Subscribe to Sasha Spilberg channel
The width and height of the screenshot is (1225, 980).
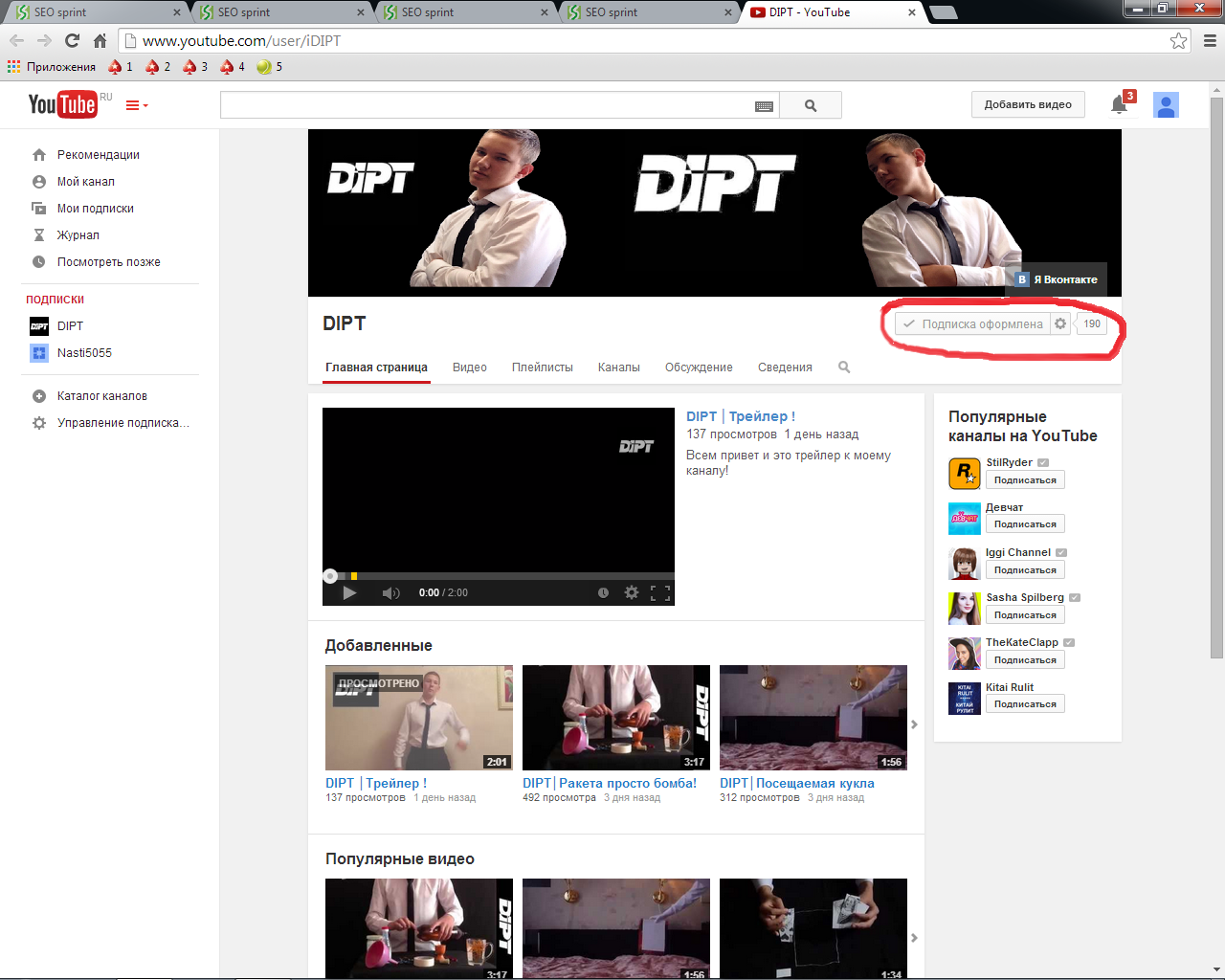click(1025, 615)
